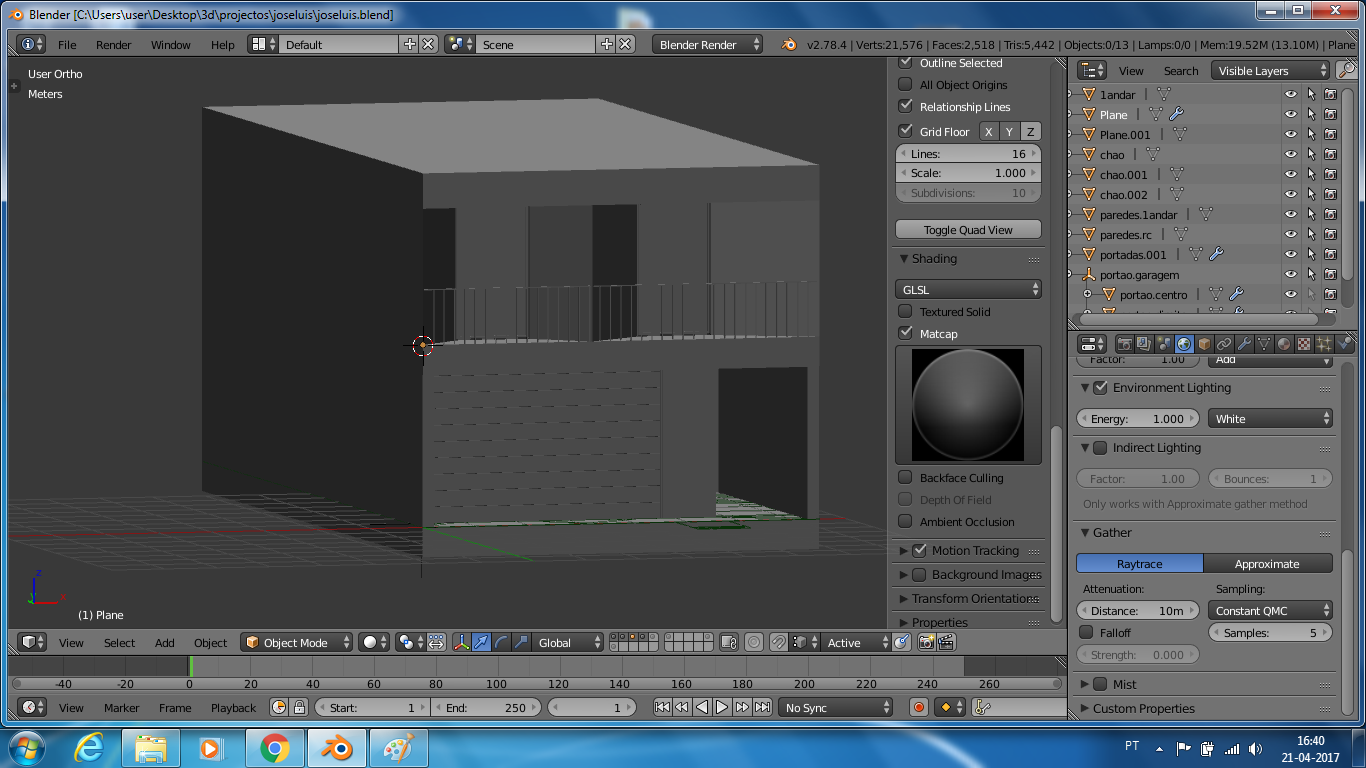The height and width of the screenshot is (768, 1366).
Task: Click the outliner search magnifier icon
Action: (1347, 70)
